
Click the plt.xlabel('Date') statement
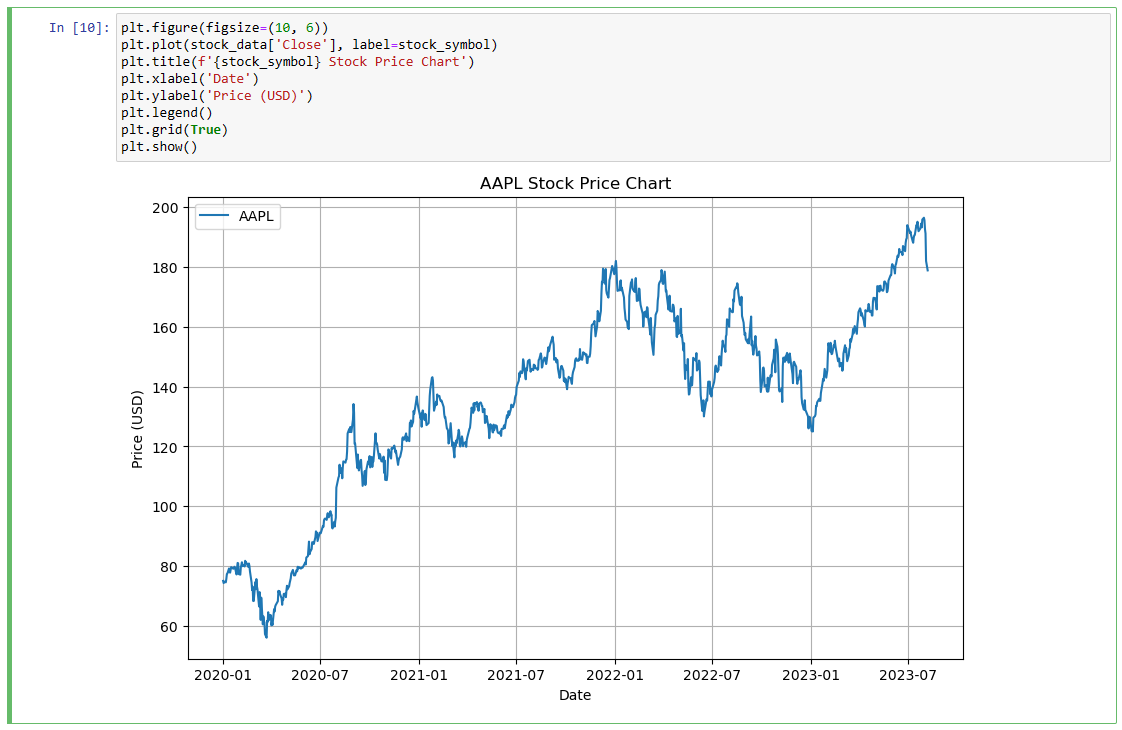coord(189,78)
